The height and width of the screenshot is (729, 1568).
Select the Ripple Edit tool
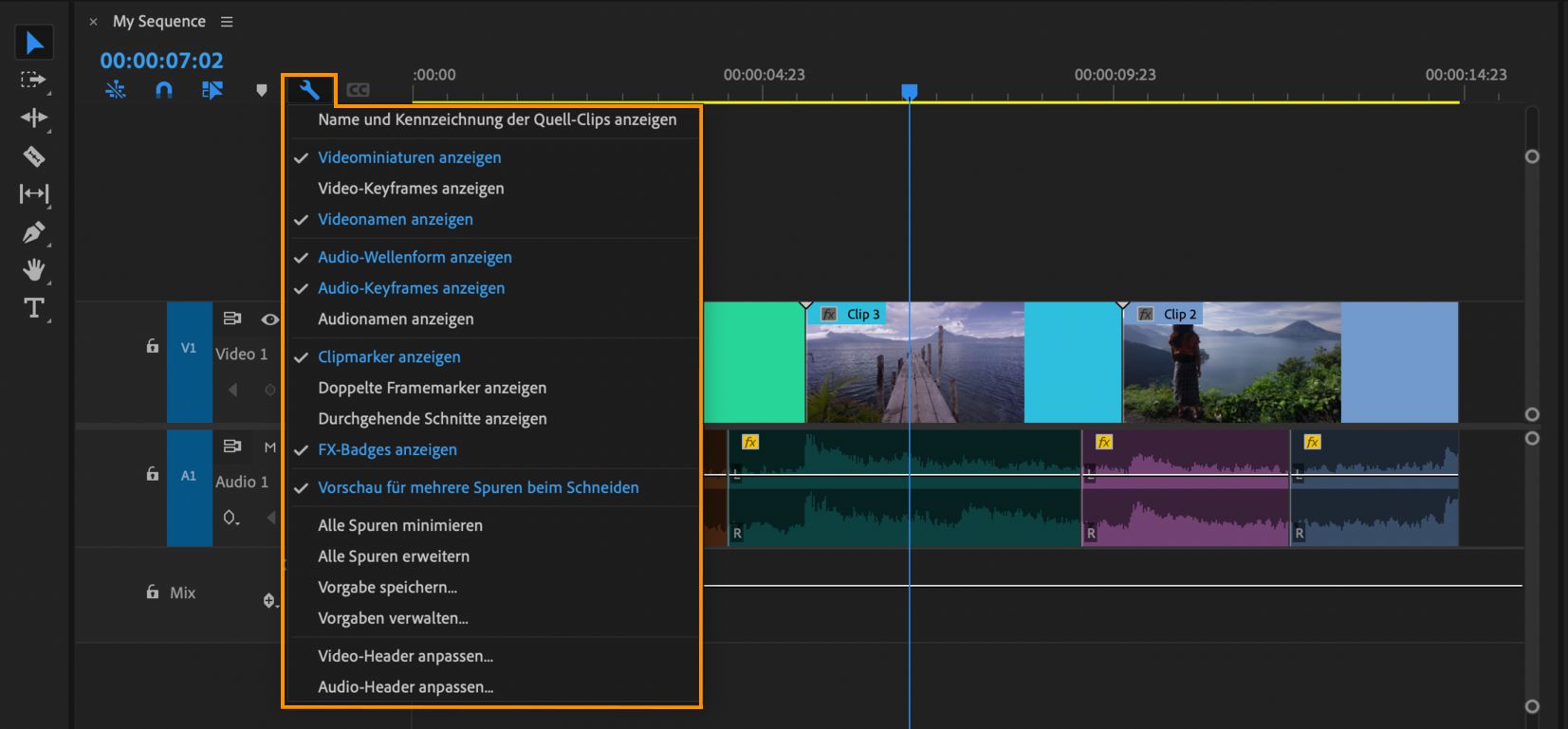[34, 118]
